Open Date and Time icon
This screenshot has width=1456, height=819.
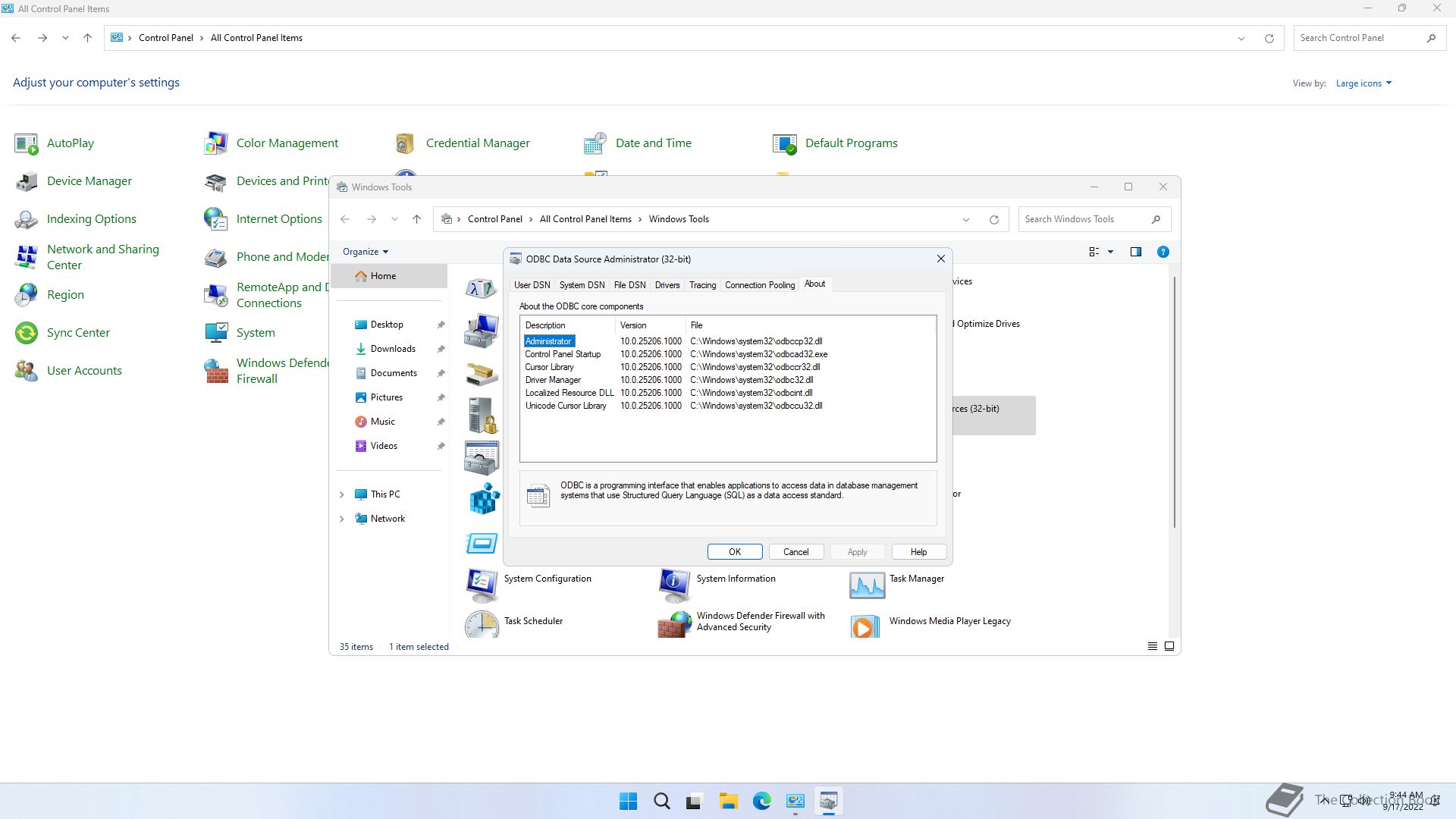(x=595, y=143)
